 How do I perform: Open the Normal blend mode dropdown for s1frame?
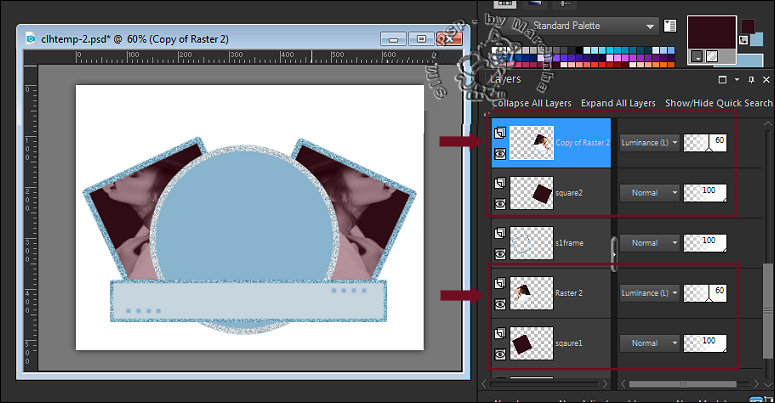(648, 243)
